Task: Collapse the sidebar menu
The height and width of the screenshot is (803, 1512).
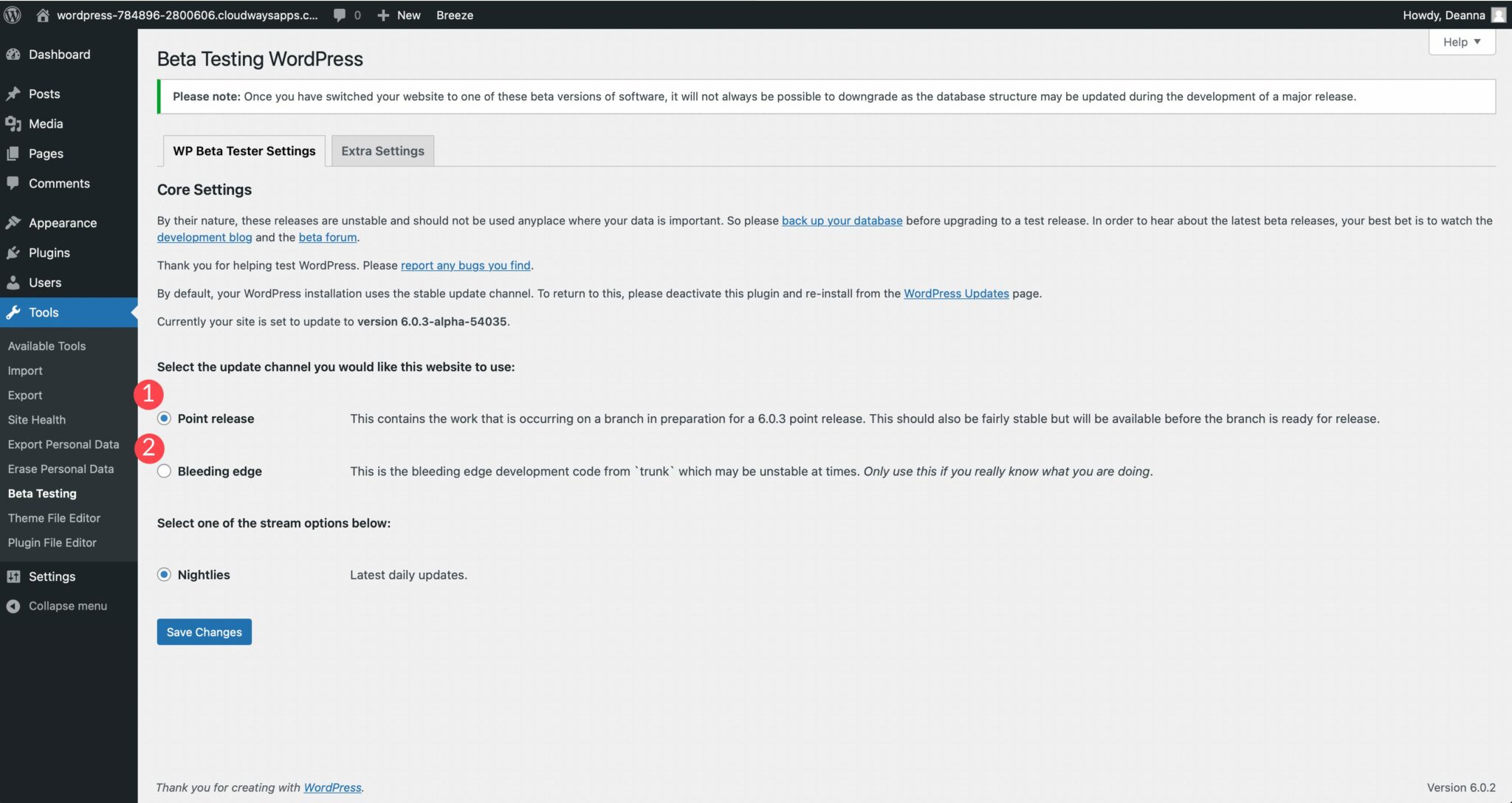Action: click(x=67, y=606)
